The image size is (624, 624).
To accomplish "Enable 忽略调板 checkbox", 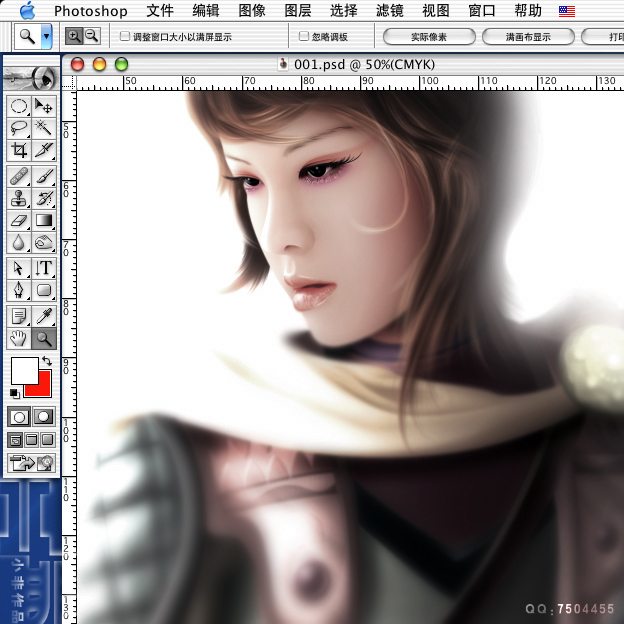I will (304, 36).
